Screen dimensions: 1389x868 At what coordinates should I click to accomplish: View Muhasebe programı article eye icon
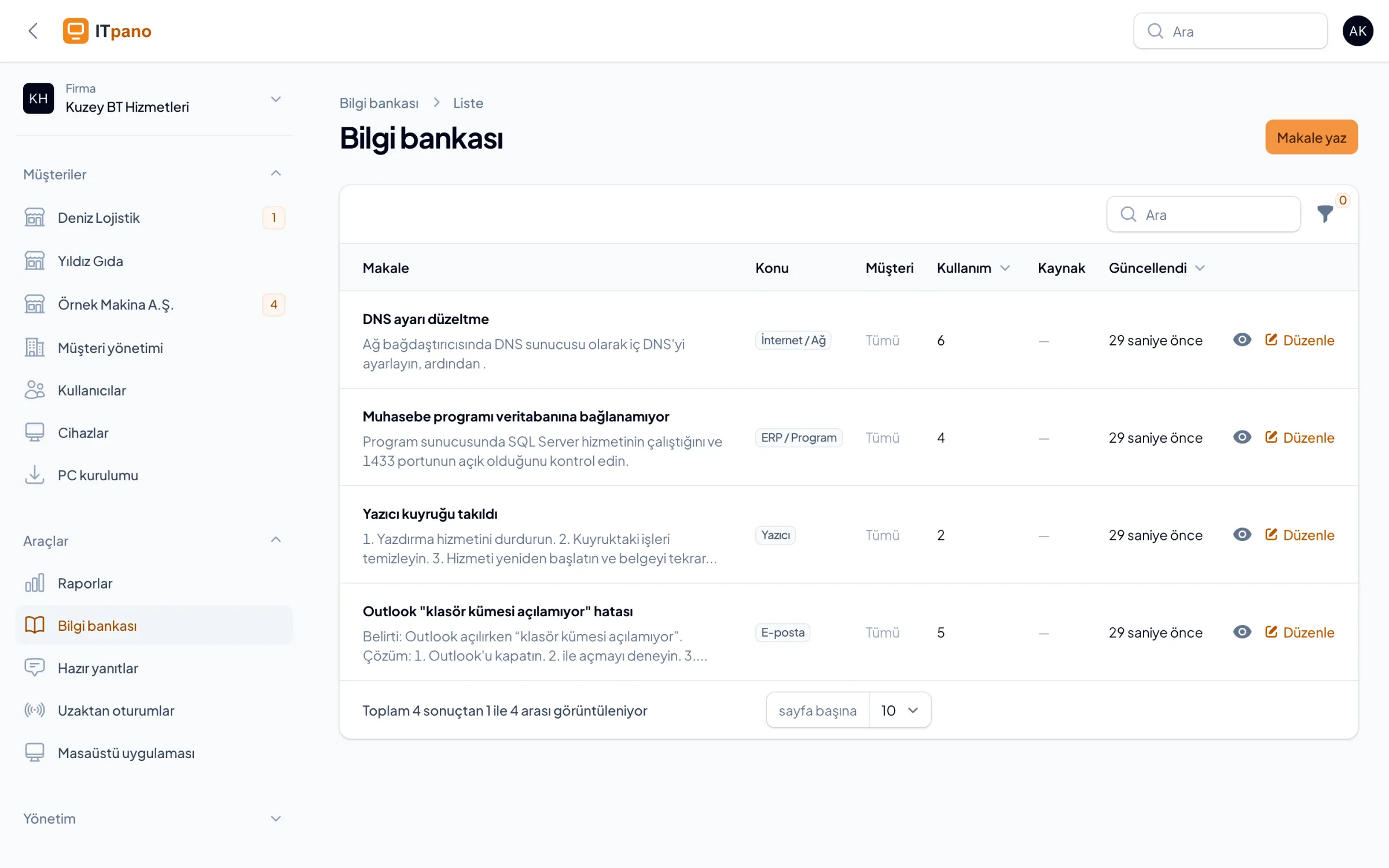click(1242, 437)
